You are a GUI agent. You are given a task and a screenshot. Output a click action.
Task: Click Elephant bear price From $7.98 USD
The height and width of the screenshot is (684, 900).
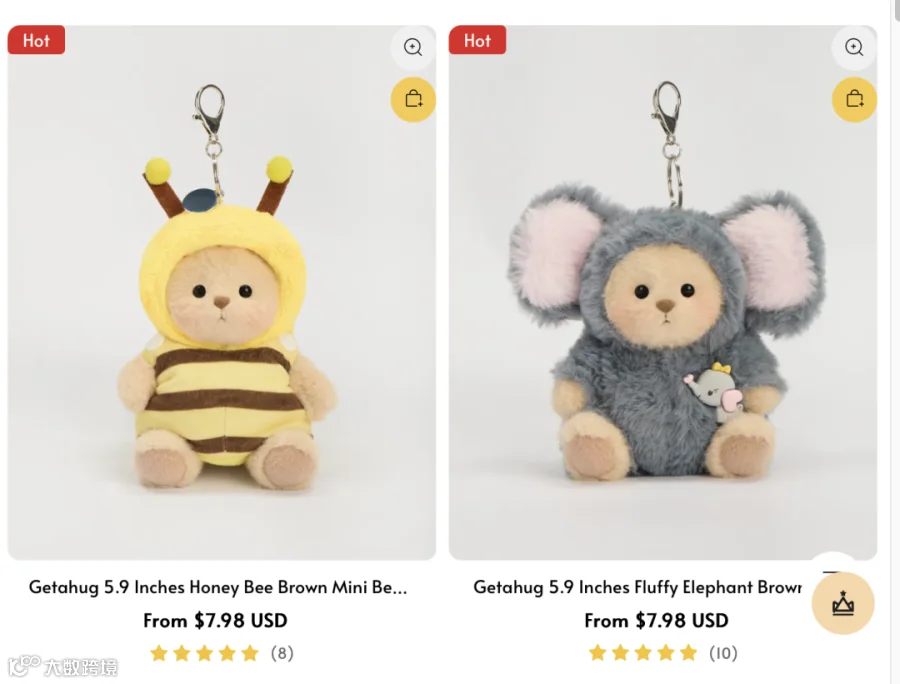(x=656, y=620)
